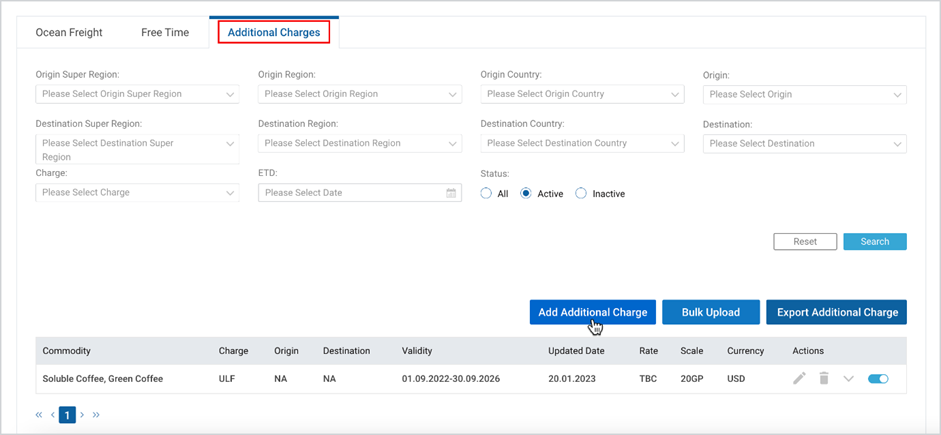This screenshot has width=941, height=435.
Task: Open the Origin Country dropdown
Action: pos(582,94)
